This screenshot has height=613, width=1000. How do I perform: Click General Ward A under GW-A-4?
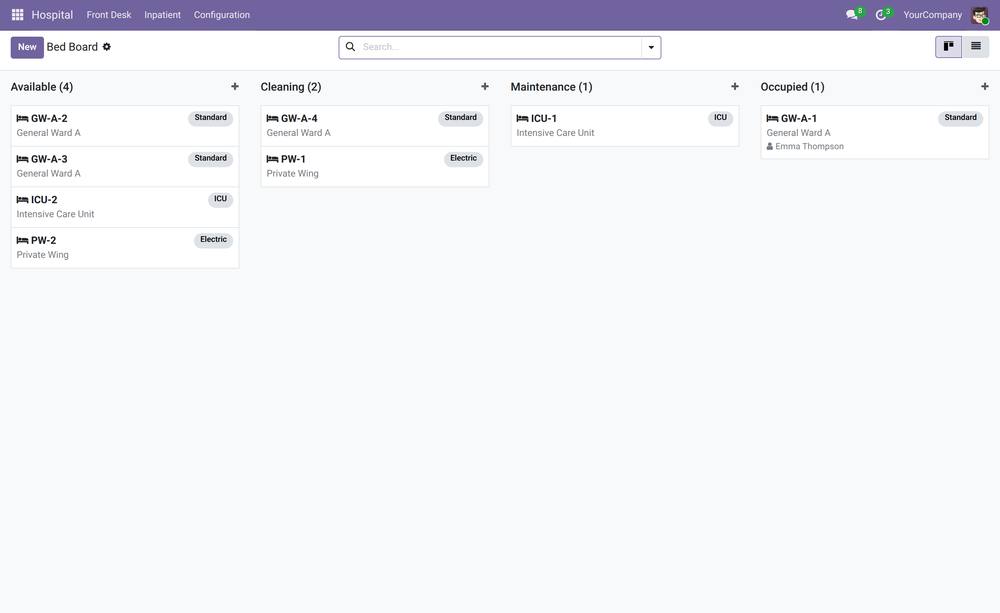298,133
